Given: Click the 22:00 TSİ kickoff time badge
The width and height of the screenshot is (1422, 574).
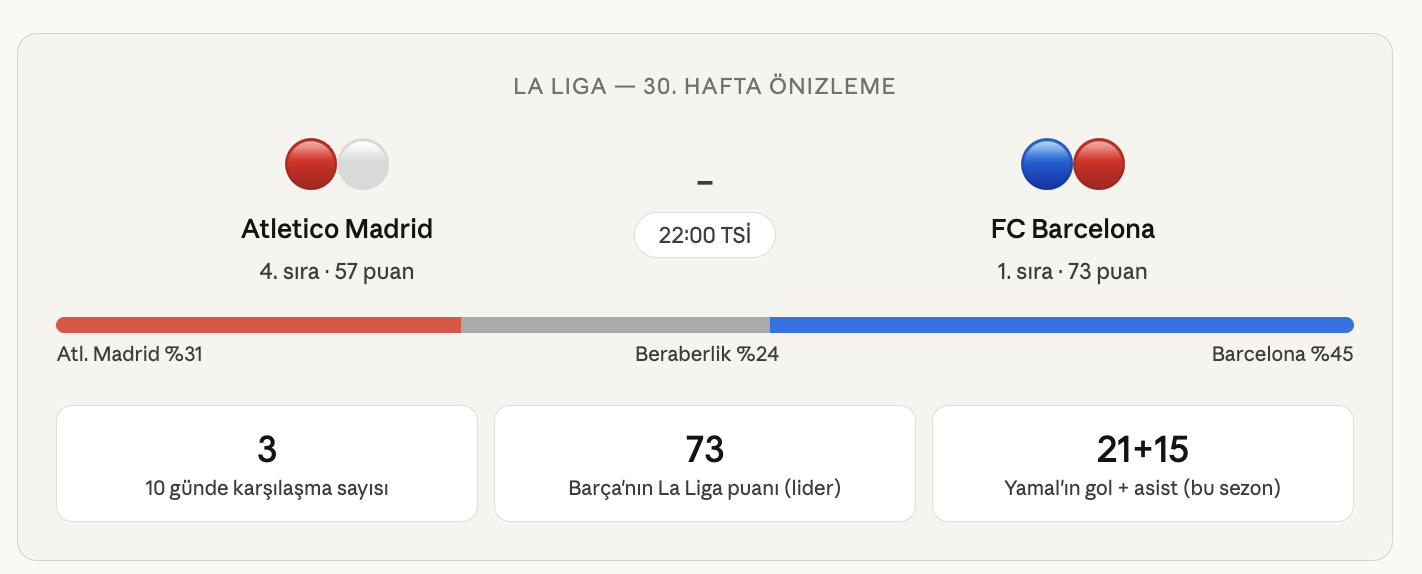Looking at the screenshot, I should point(704,236).
